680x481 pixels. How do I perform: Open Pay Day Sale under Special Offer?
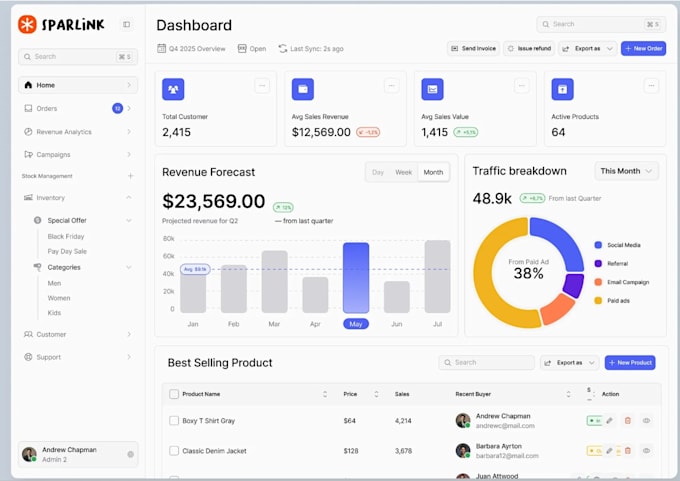[x=67, y=251]
